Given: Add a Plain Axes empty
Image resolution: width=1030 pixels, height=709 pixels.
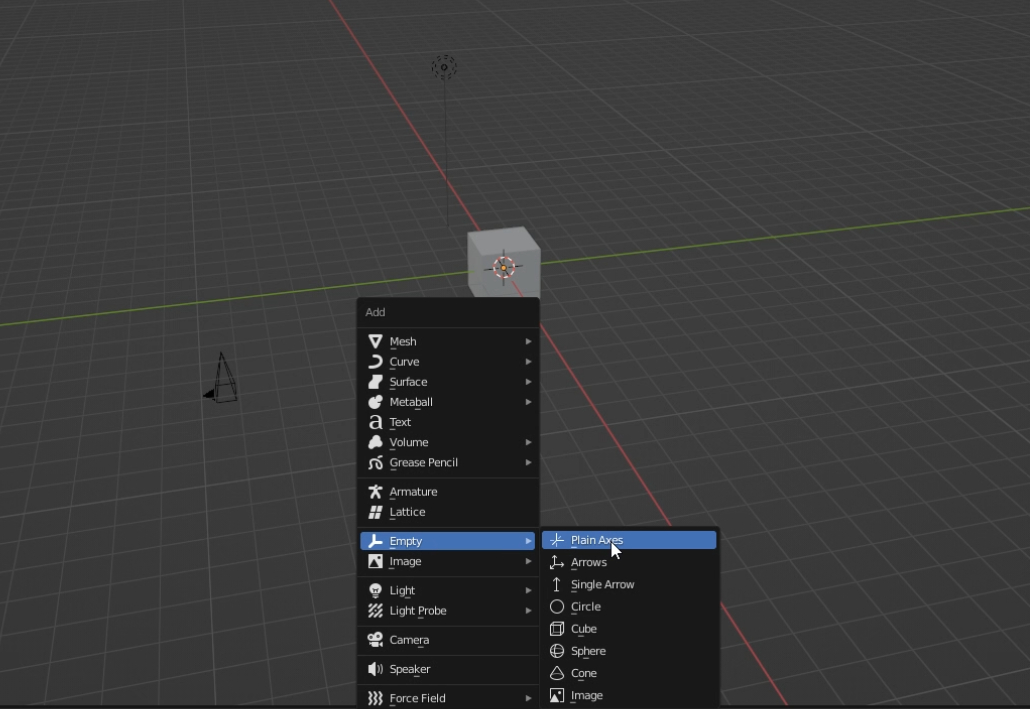Looking at the screenshot, I should point(629,540).
